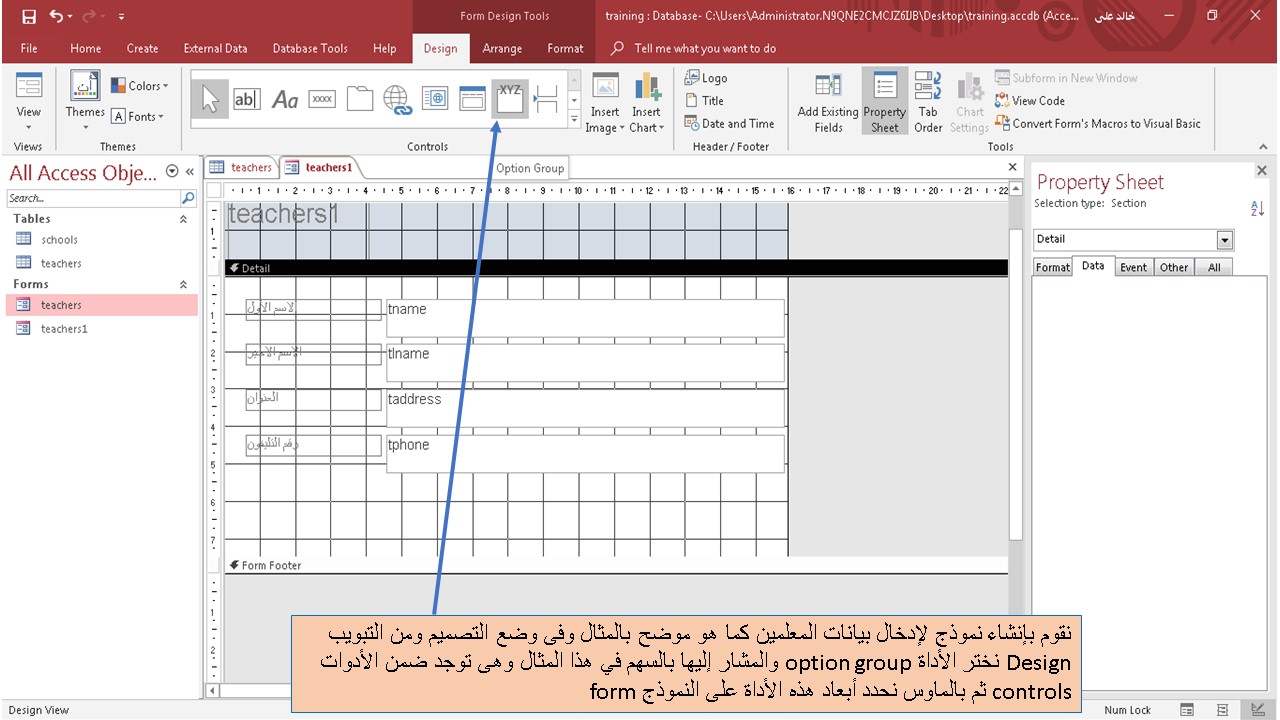This screenshot has width=1280, height=720.
Task: Open the Fonts theme dropdown
Action: click(x=140, y=116)
